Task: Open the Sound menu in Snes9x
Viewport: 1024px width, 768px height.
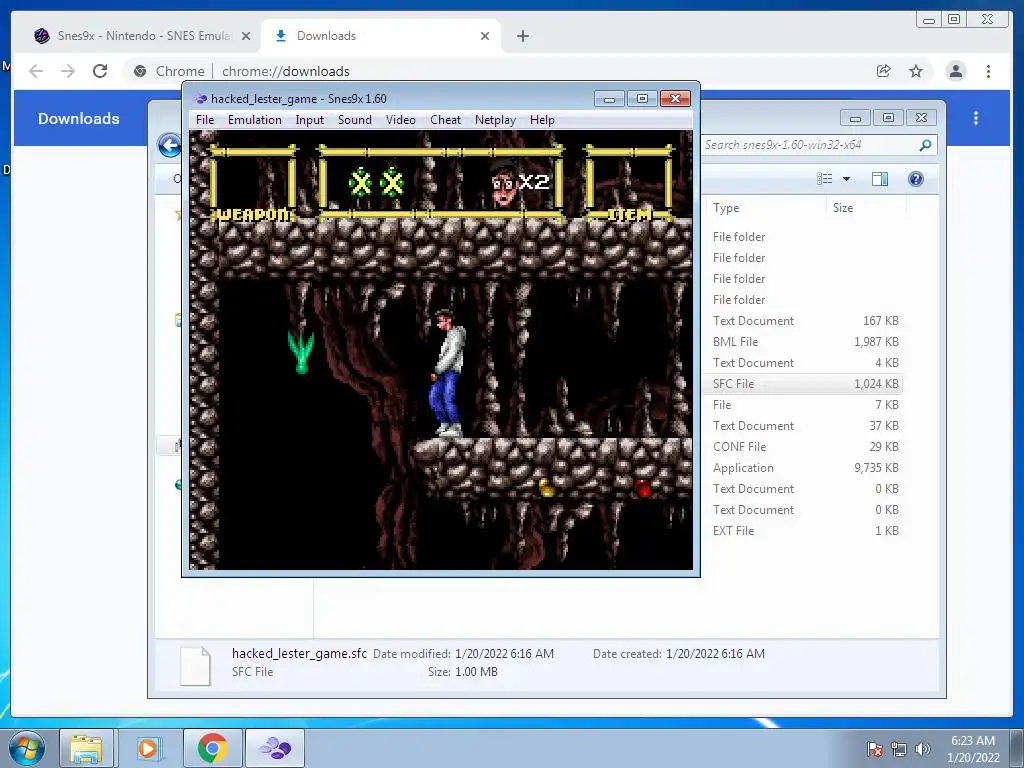Action: [355, 120]
